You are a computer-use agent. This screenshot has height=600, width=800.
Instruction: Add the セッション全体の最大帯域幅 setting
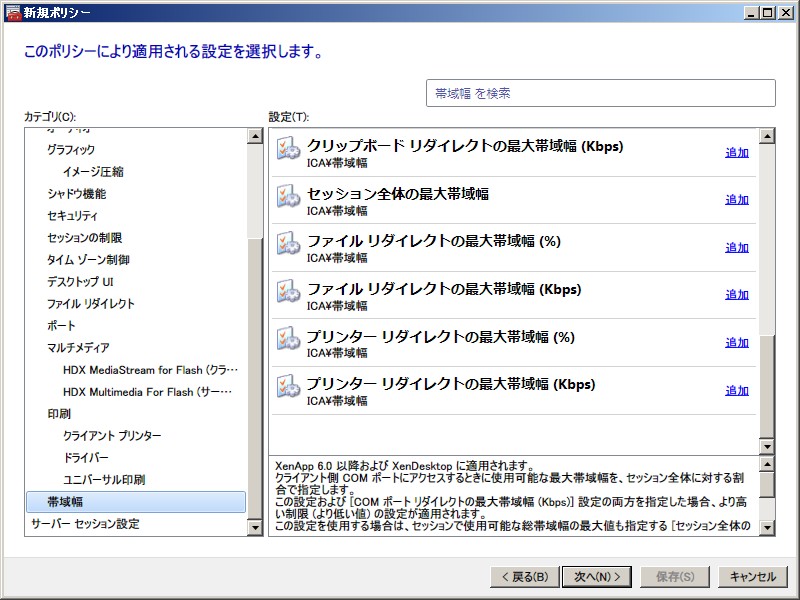pos(736,199)
